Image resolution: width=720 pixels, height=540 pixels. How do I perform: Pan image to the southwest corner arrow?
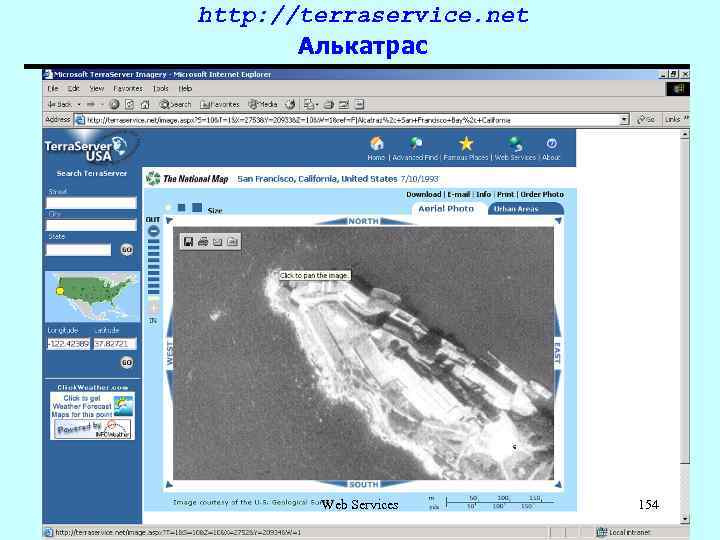coord(169,484)
